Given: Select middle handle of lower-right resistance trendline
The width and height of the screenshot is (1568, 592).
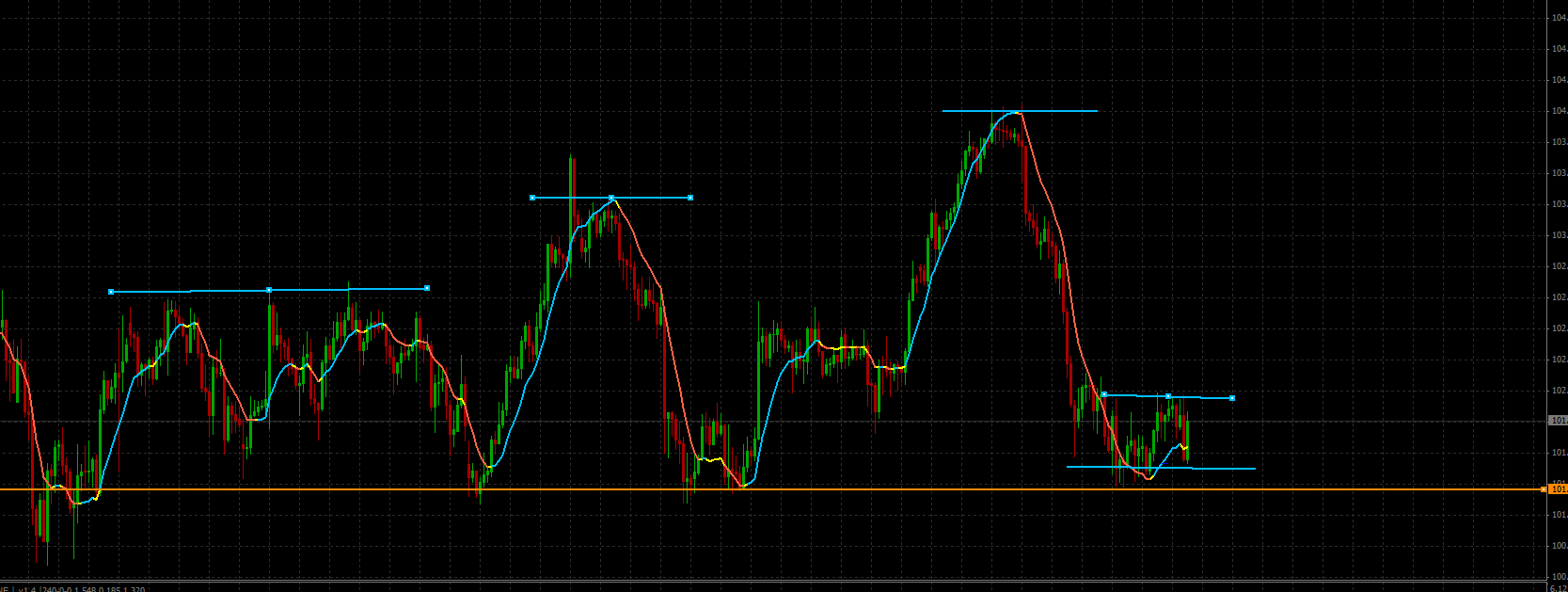Looking at the screenshot, I should (x=1168, y=396).
